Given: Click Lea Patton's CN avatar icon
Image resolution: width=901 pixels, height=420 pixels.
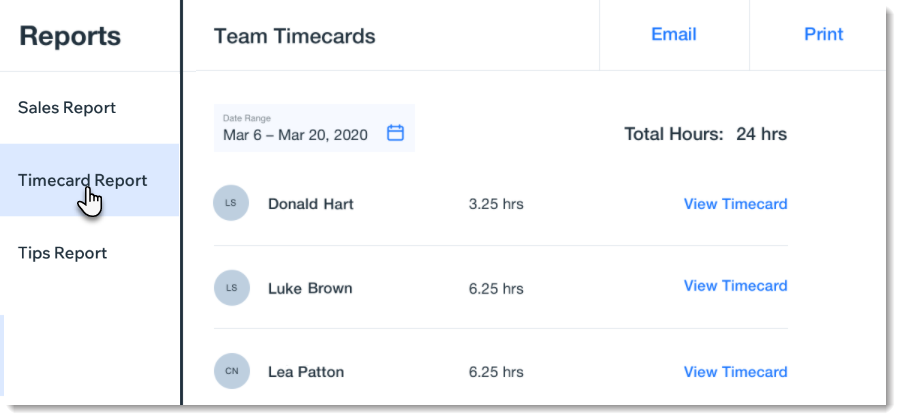Looking at the screenshot, I should click(x=232, y=371).
